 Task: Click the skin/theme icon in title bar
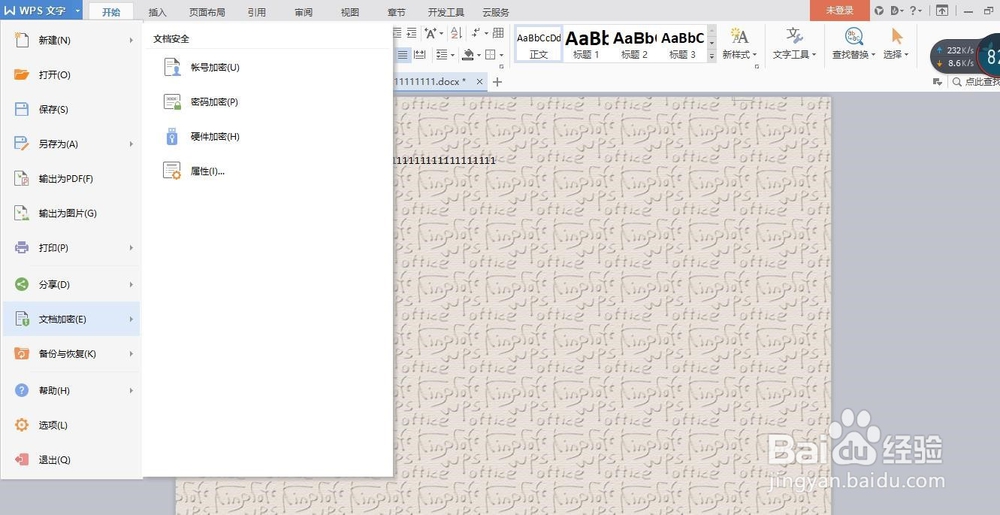point(879,10)
